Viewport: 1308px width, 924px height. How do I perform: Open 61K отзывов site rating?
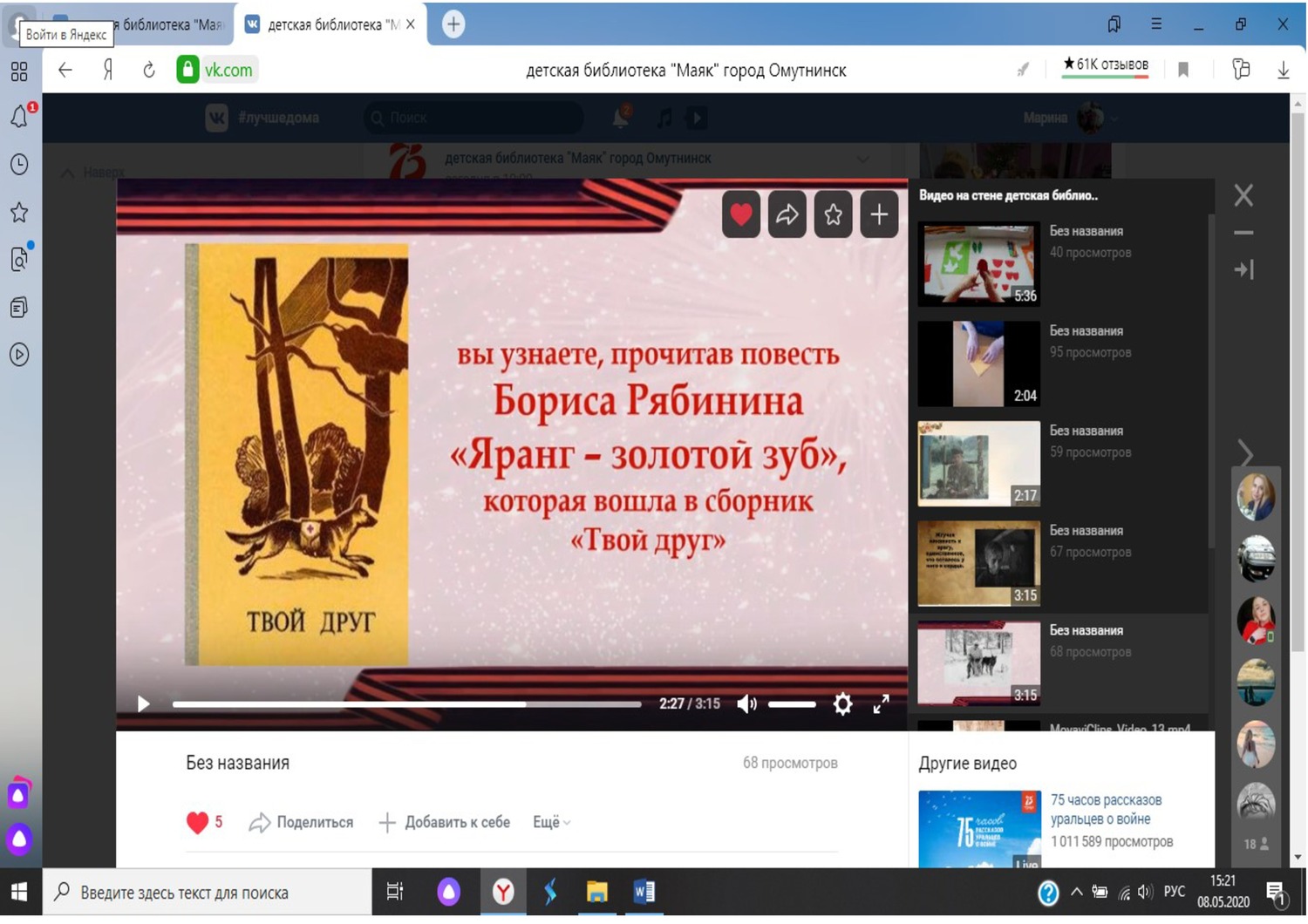(1105, 65)
